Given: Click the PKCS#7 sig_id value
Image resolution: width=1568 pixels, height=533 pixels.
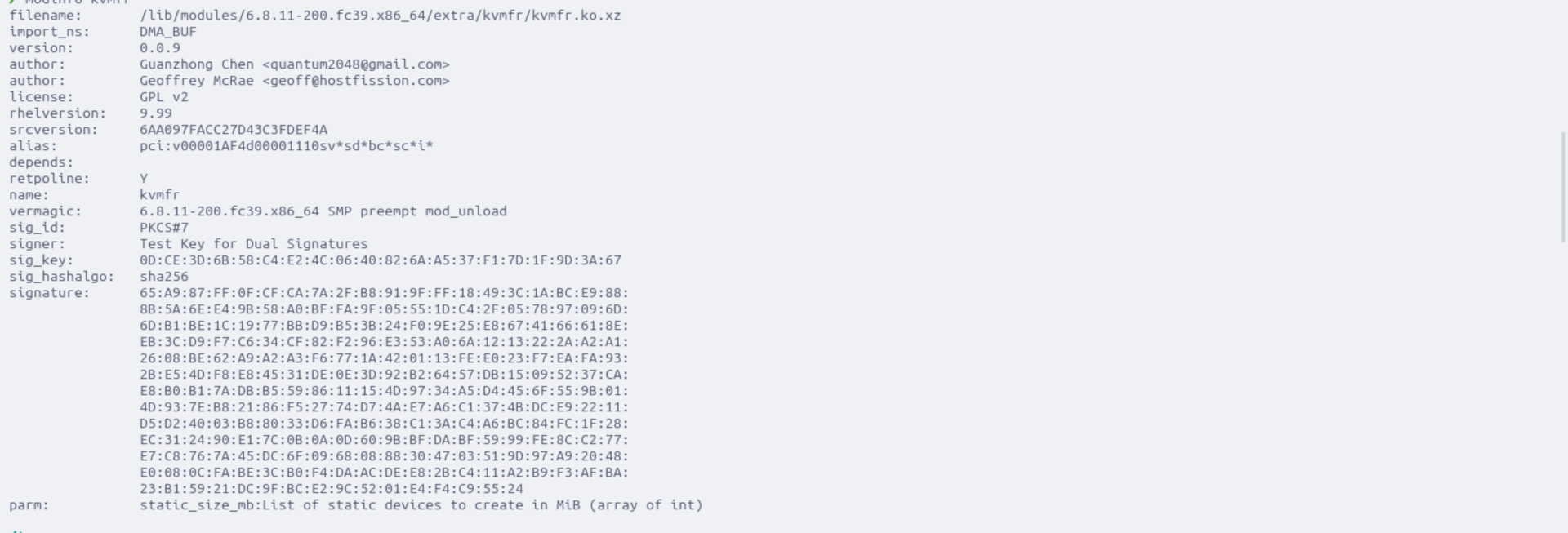Looking at the screenshot, I should (163, 228).
